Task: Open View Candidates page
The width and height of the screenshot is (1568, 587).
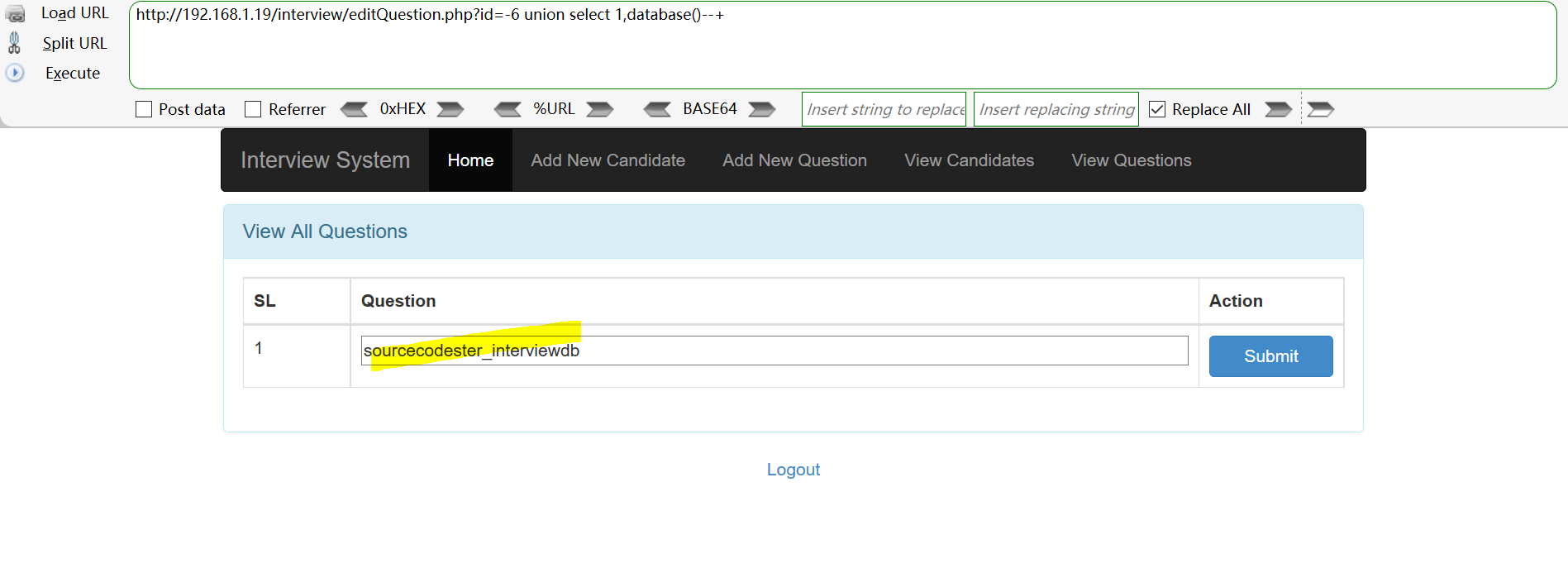Action: point(970,160)
